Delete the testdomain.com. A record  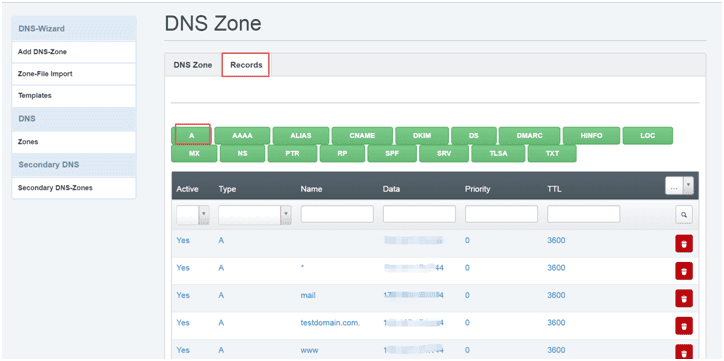click(684, 326)
